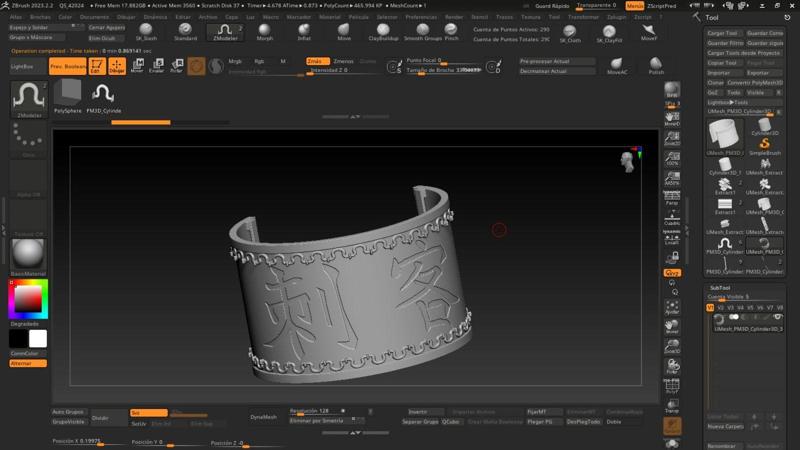Open the Transformar menu
800x450 pixels.
coord(583,17)
